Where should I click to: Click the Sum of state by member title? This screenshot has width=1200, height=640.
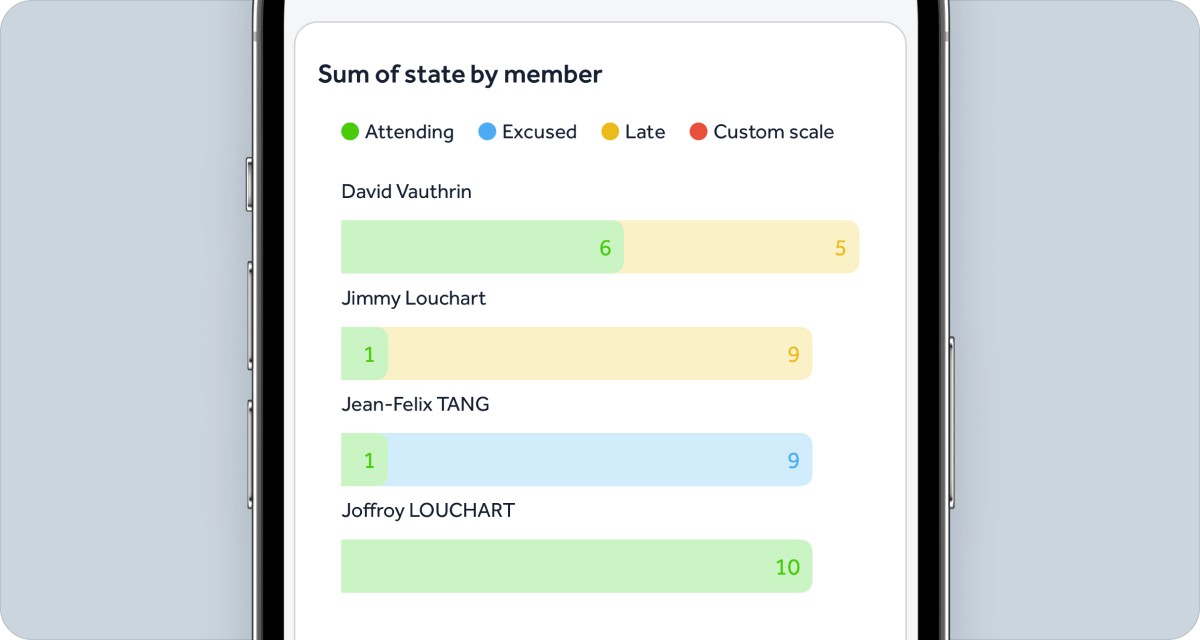460,74
